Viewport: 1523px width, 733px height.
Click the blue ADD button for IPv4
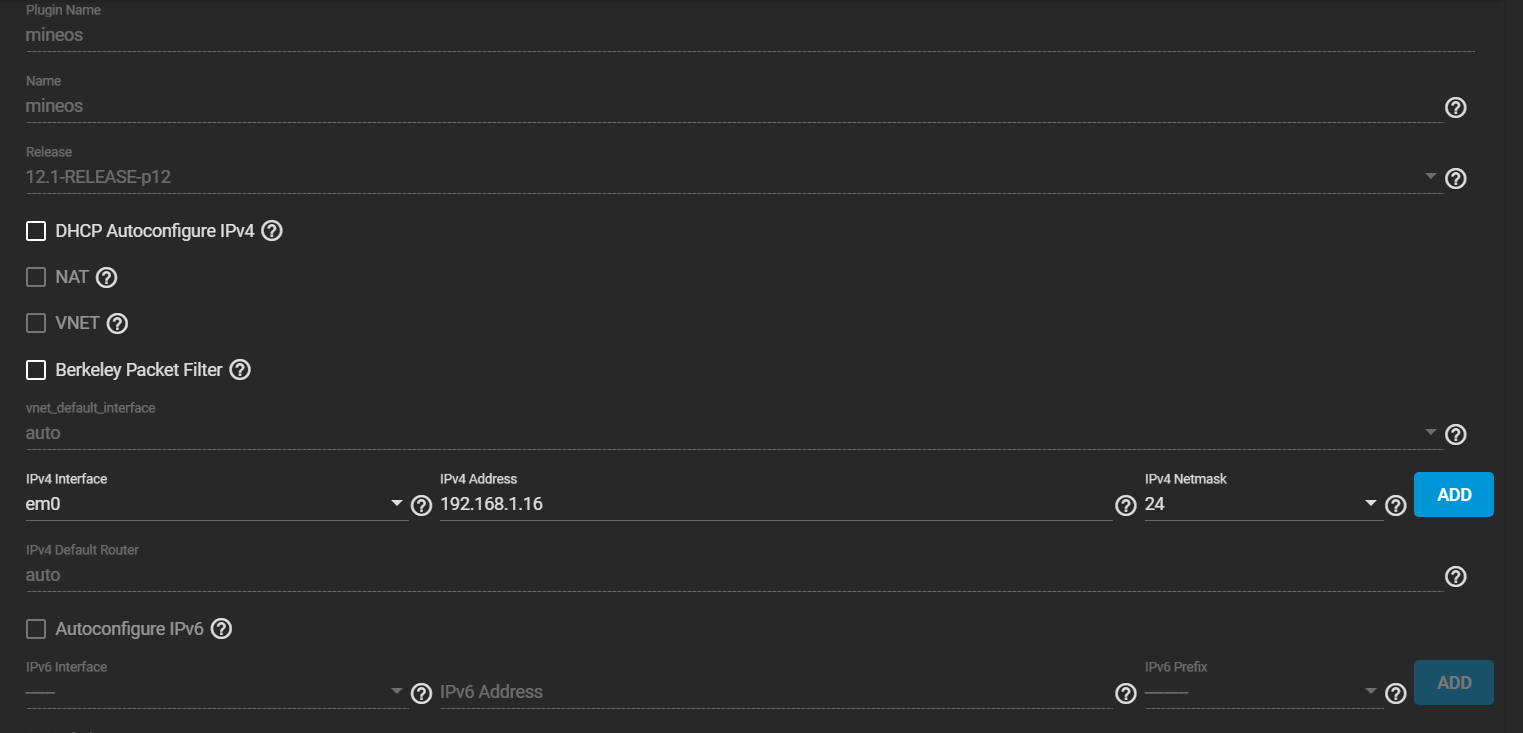pos(1453,494)
